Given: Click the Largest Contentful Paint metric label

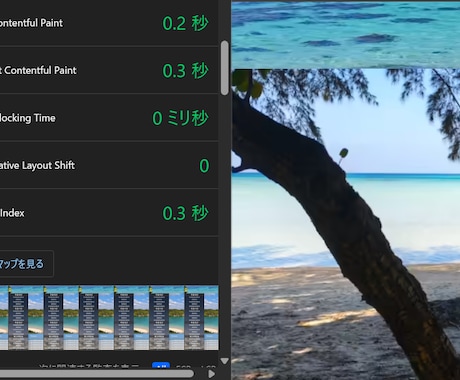Looking at the screenshot, I should [38, 70].
